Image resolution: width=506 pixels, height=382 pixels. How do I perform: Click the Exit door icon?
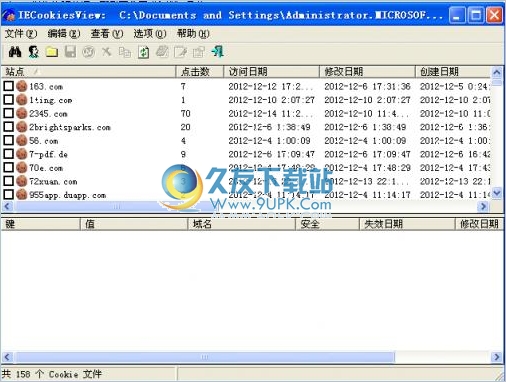(x=217, y=52)
